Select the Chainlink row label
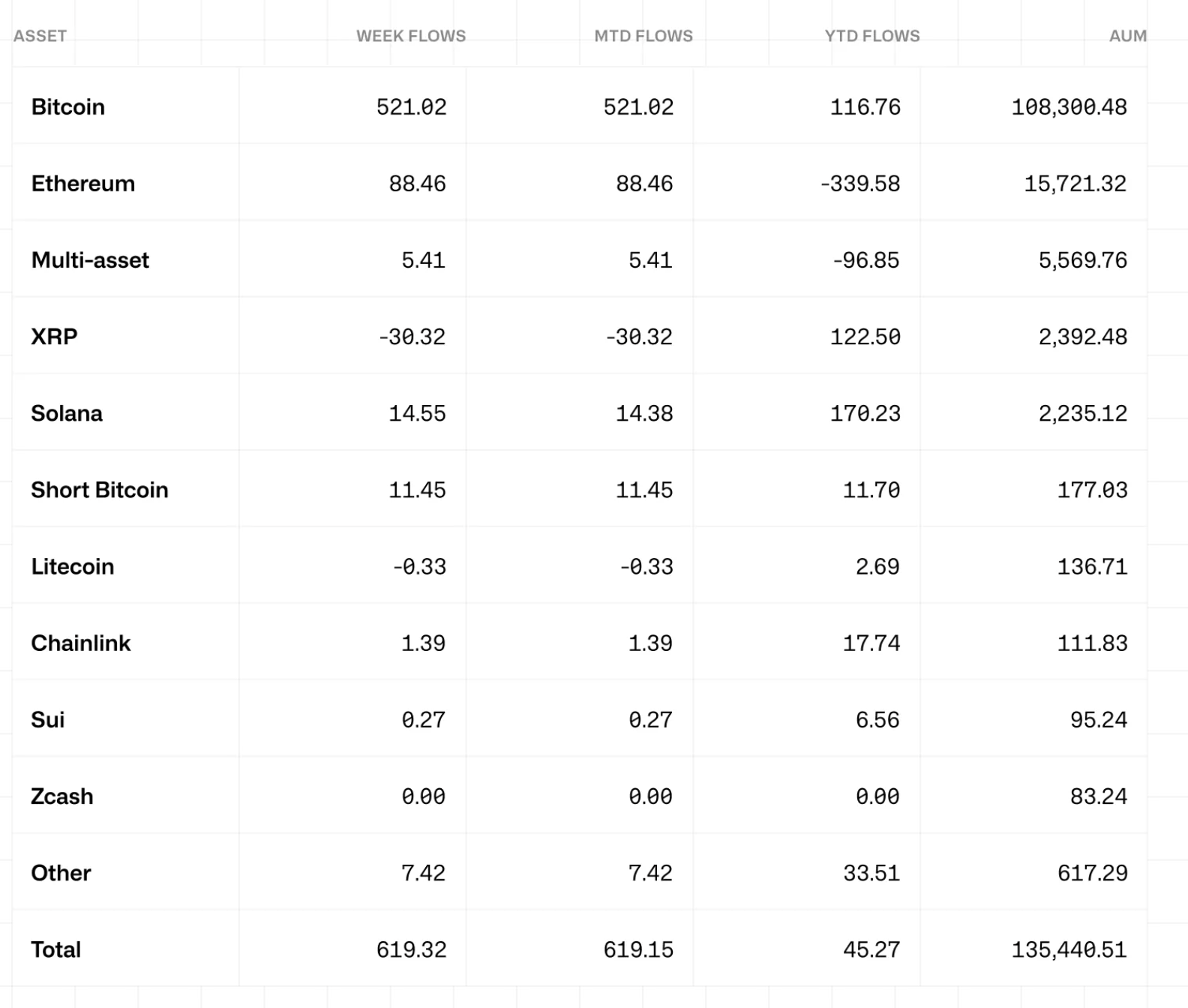The image size is (1188, 1008). [x=81, y=643]
